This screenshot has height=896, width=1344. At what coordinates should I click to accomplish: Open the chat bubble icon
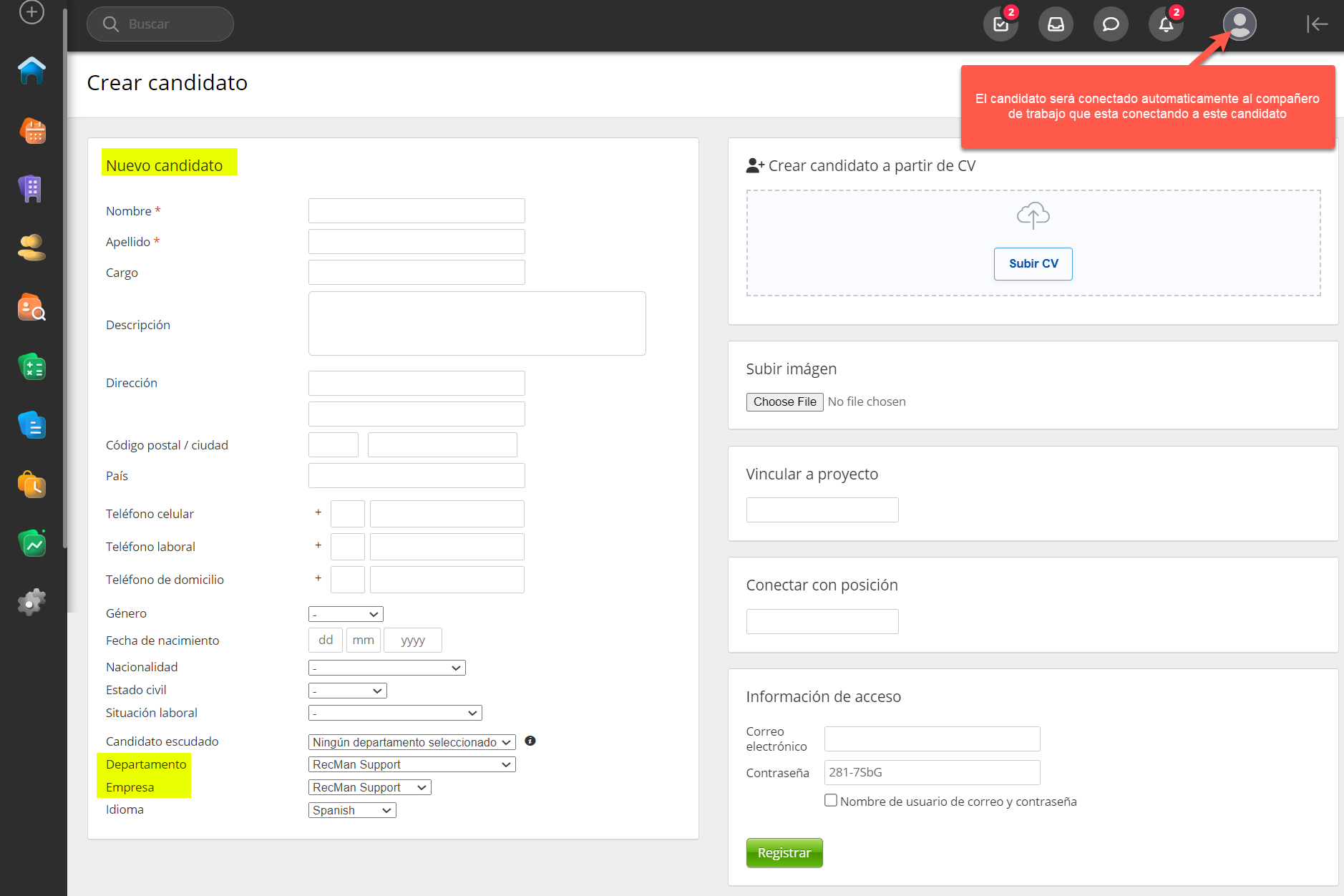click(1110, 24)
